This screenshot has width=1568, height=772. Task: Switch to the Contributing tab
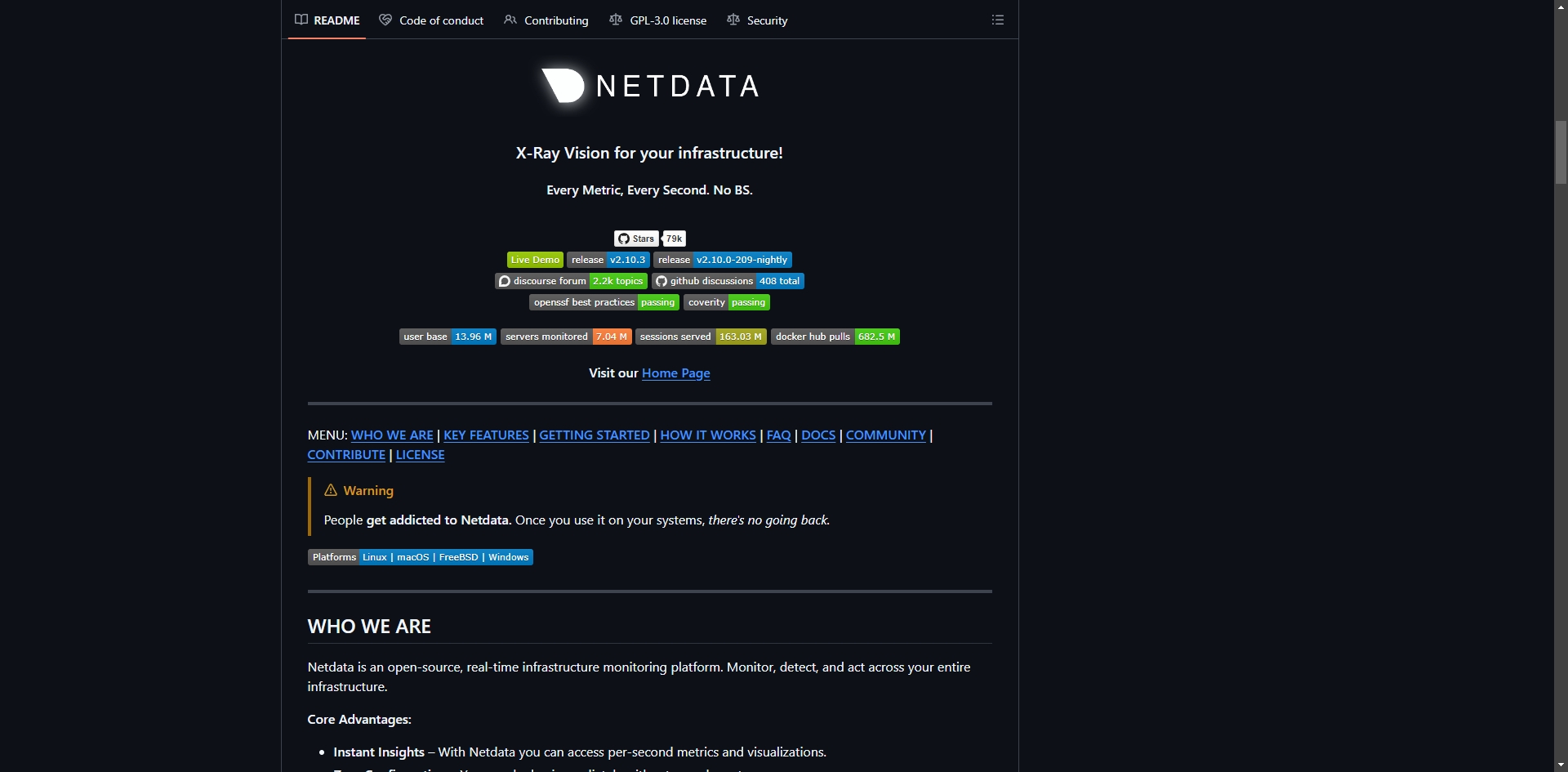click(x=546, y=20)
